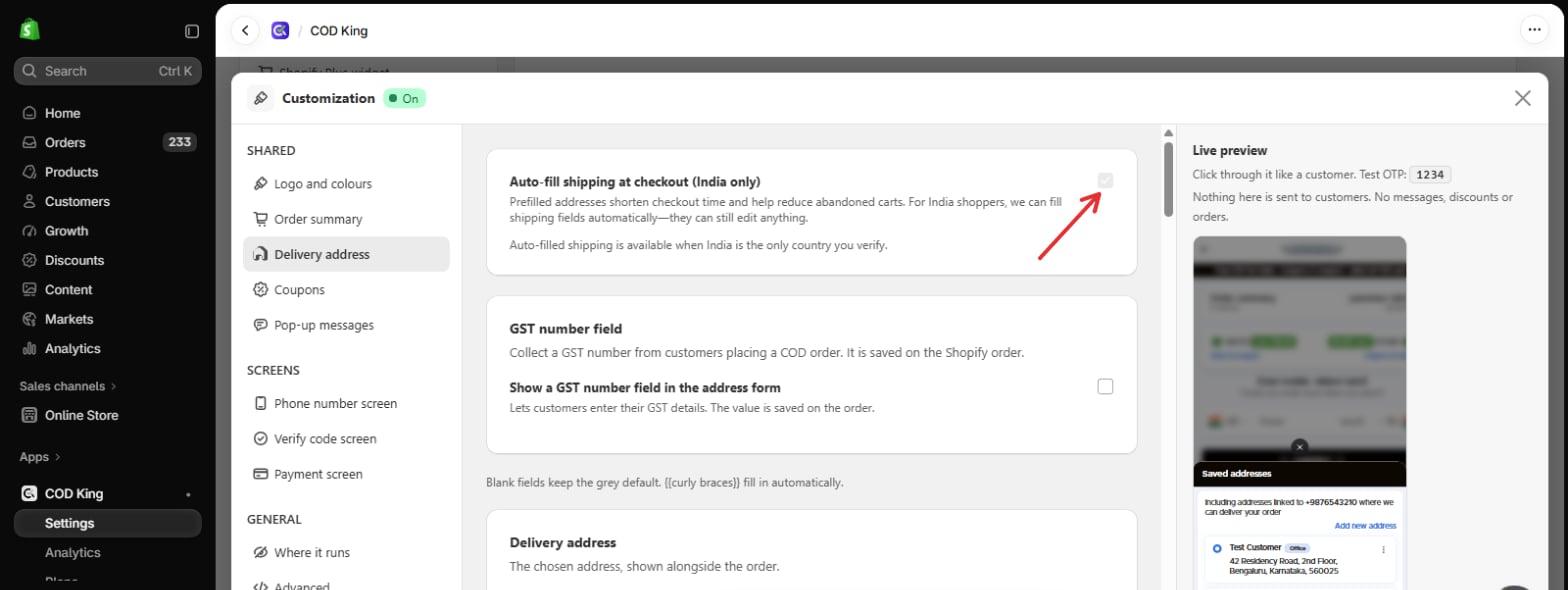Click the Office tag in preview

click(1297, 548)
